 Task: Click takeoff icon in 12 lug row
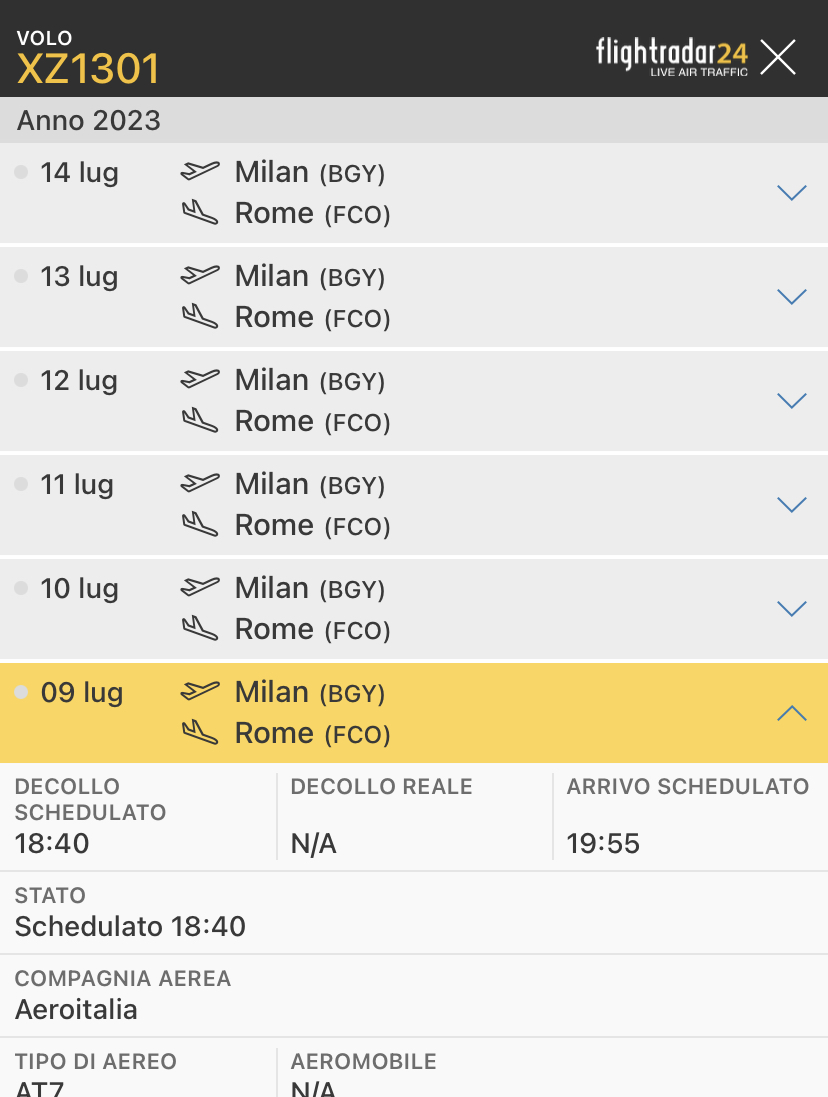click(x=199, y=379)
